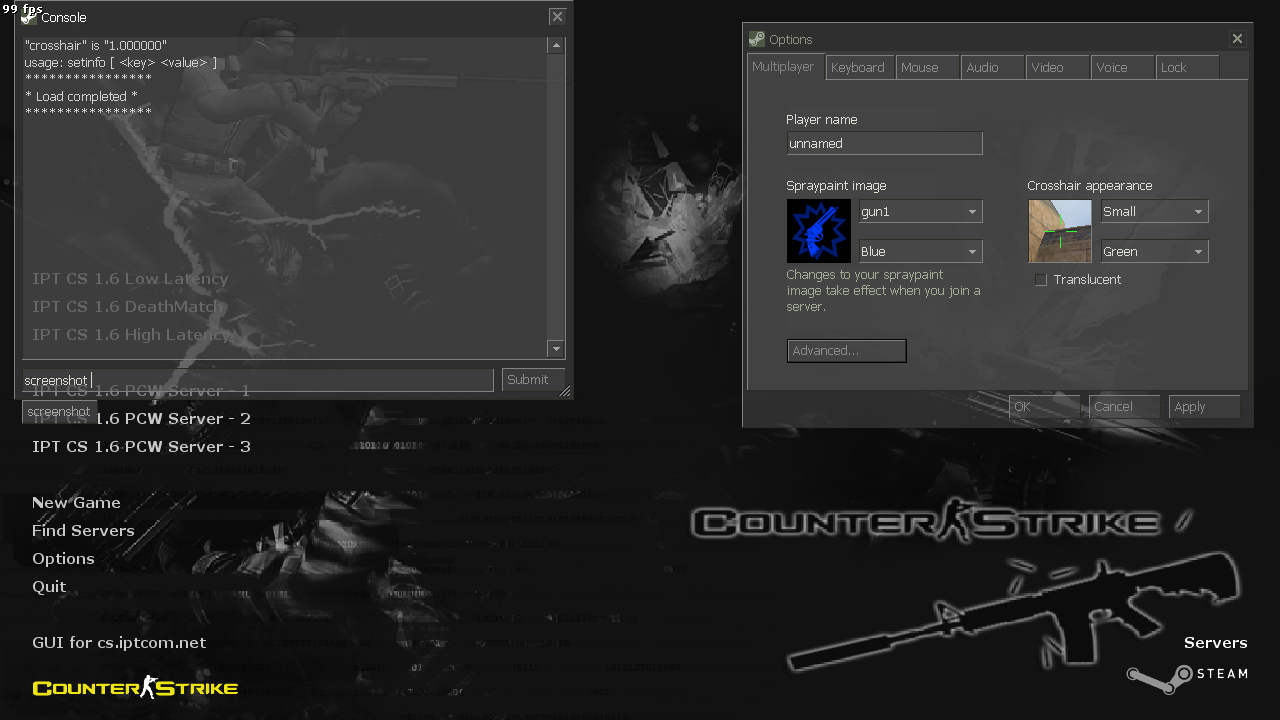Click the Servers label above Steam

tap(1215, 642)
